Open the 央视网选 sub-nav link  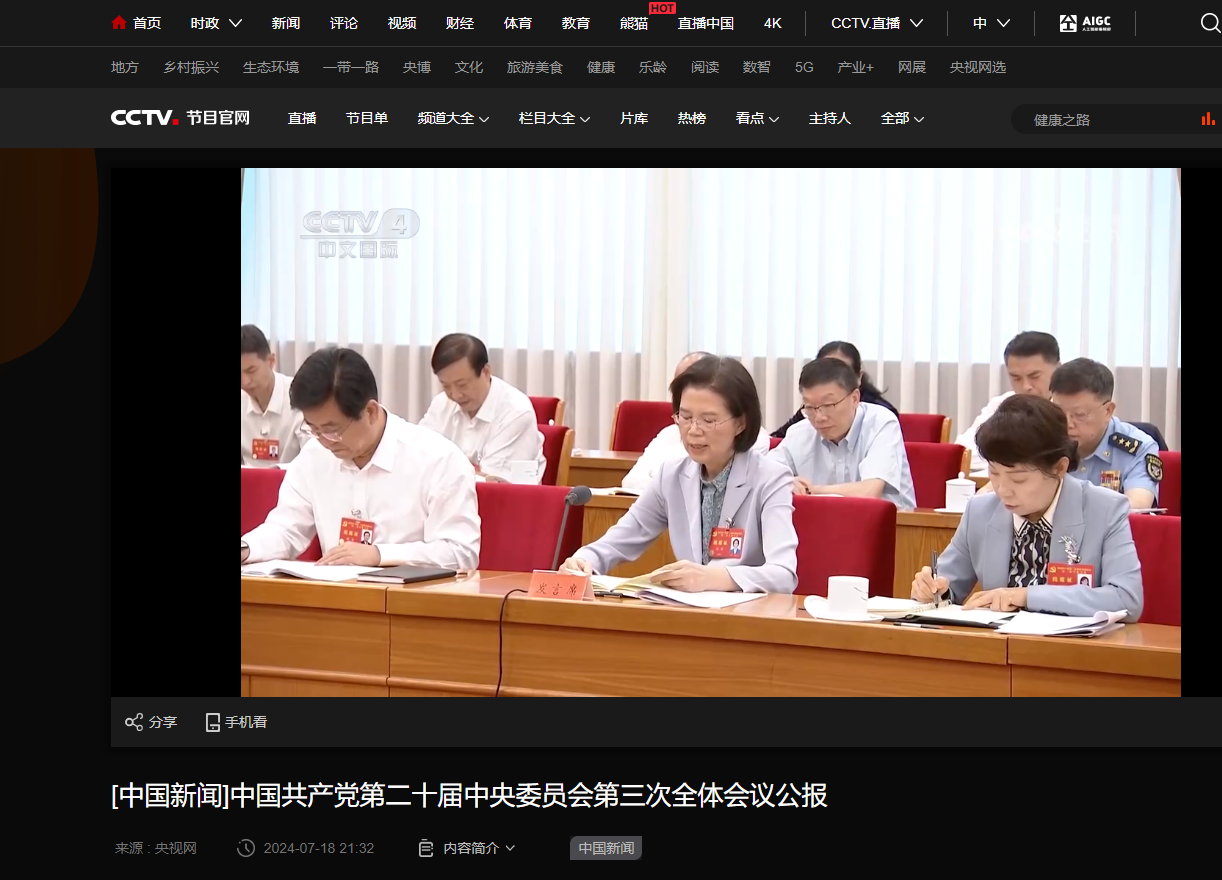click(x=978, y=67)
